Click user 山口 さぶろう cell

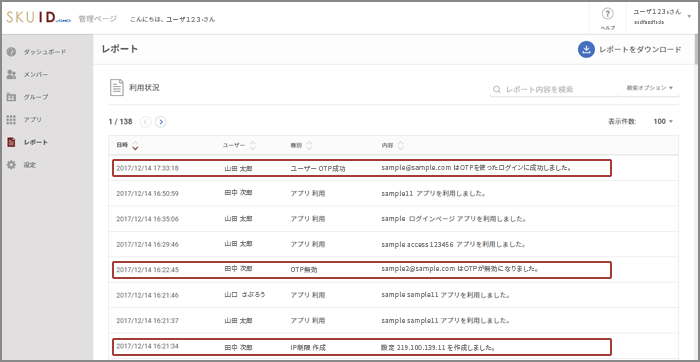(x=245, y=295)
